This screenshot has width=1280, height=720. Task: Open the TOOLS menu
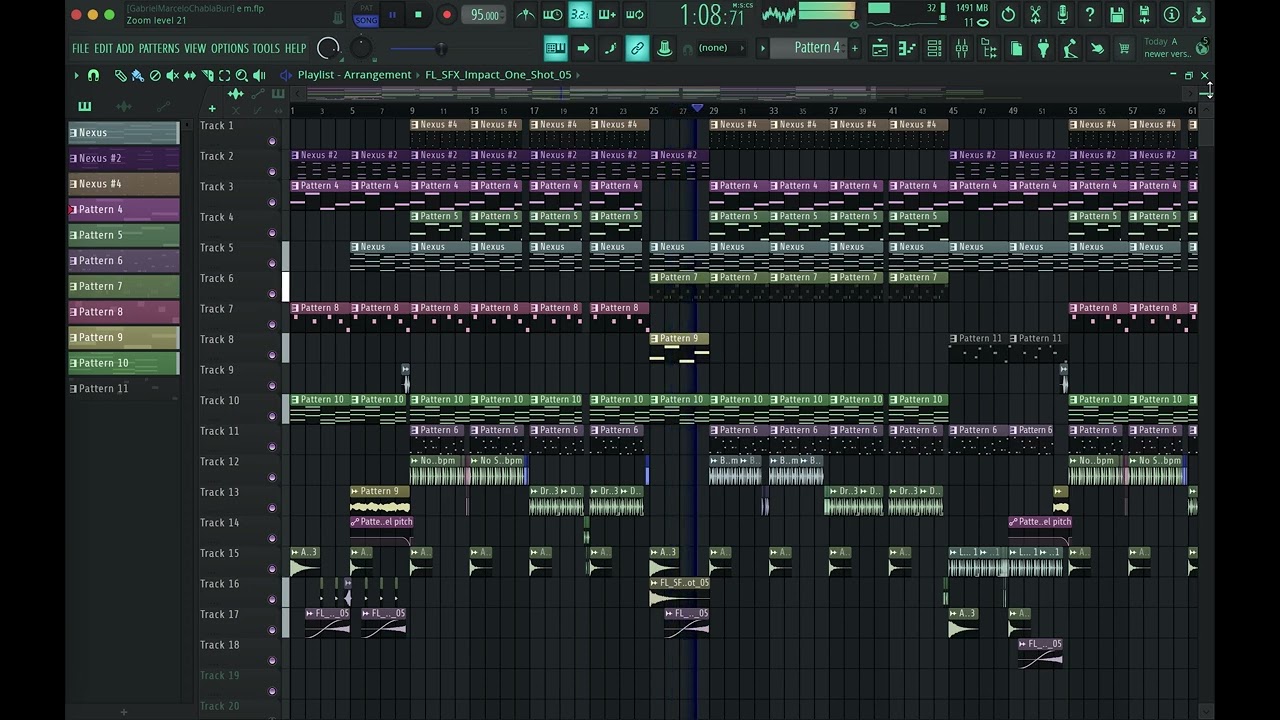[x=266, y=49]
